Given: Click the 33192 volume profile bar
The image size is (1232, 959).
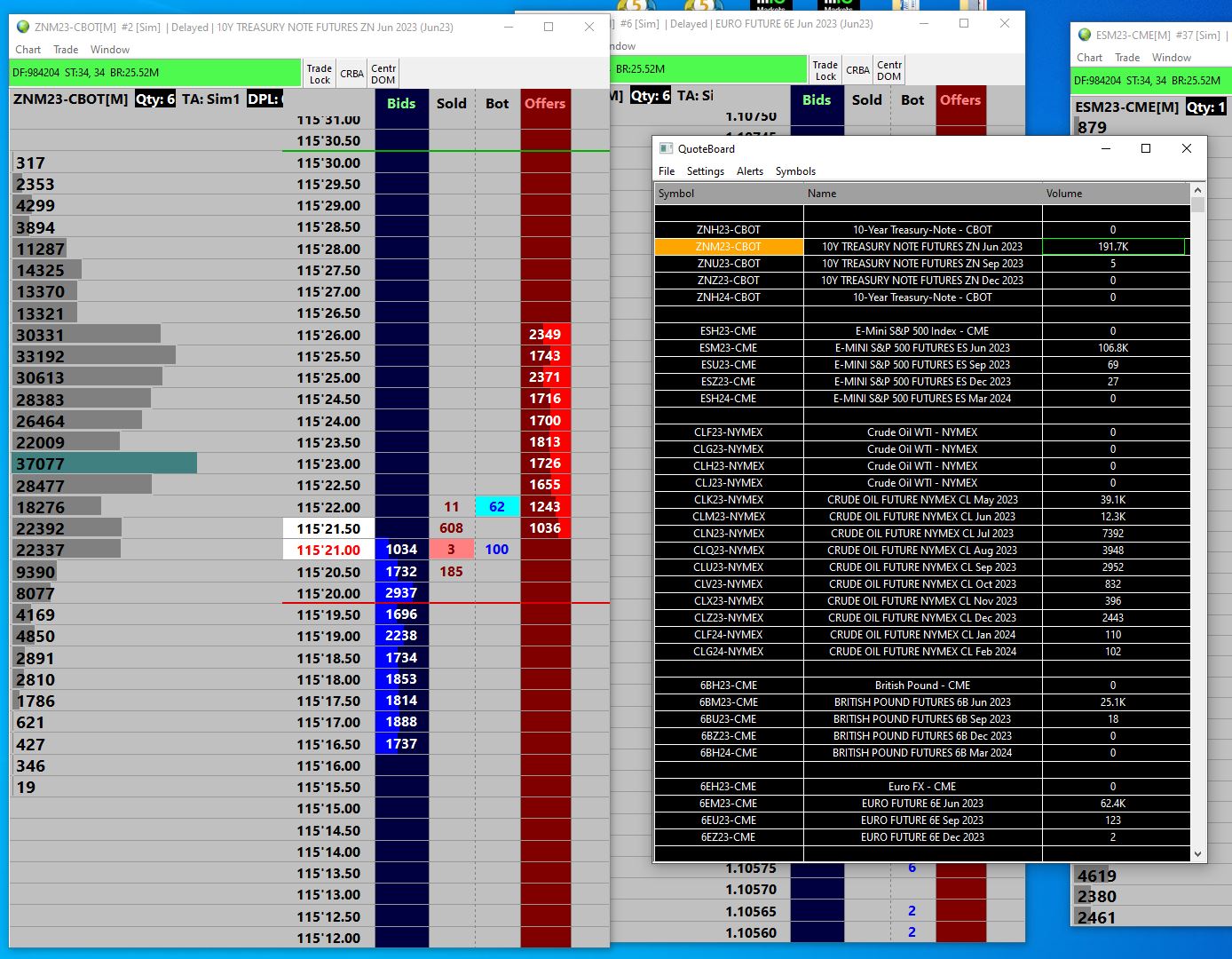Looking at the screenshot, I should (94, 356).
